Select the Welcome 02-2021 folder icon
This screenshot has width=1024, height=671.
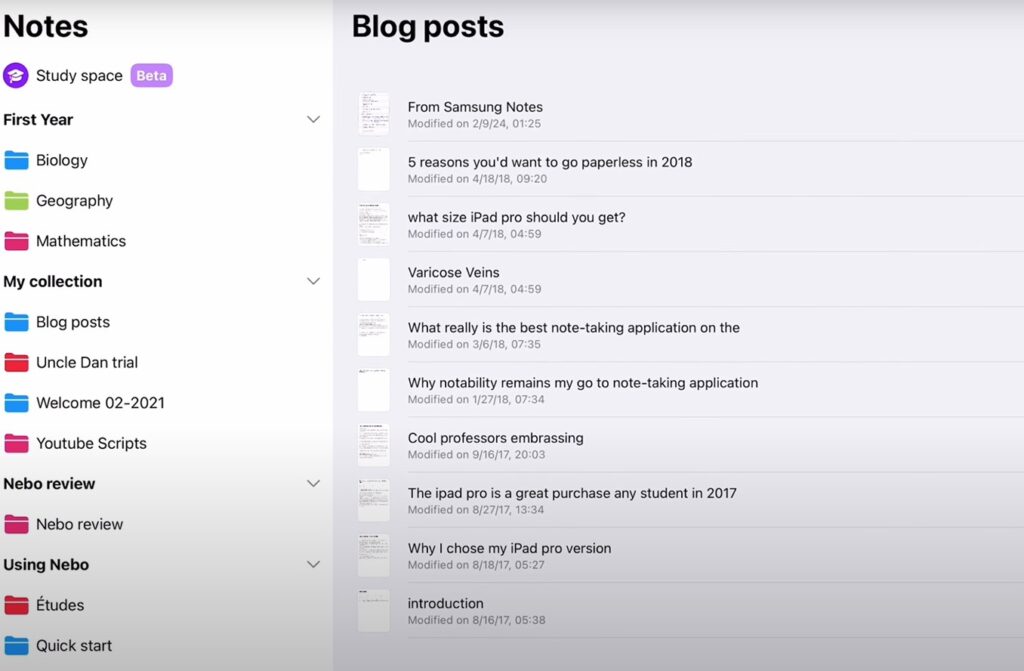pyautogui.click(x=18, y=403)
